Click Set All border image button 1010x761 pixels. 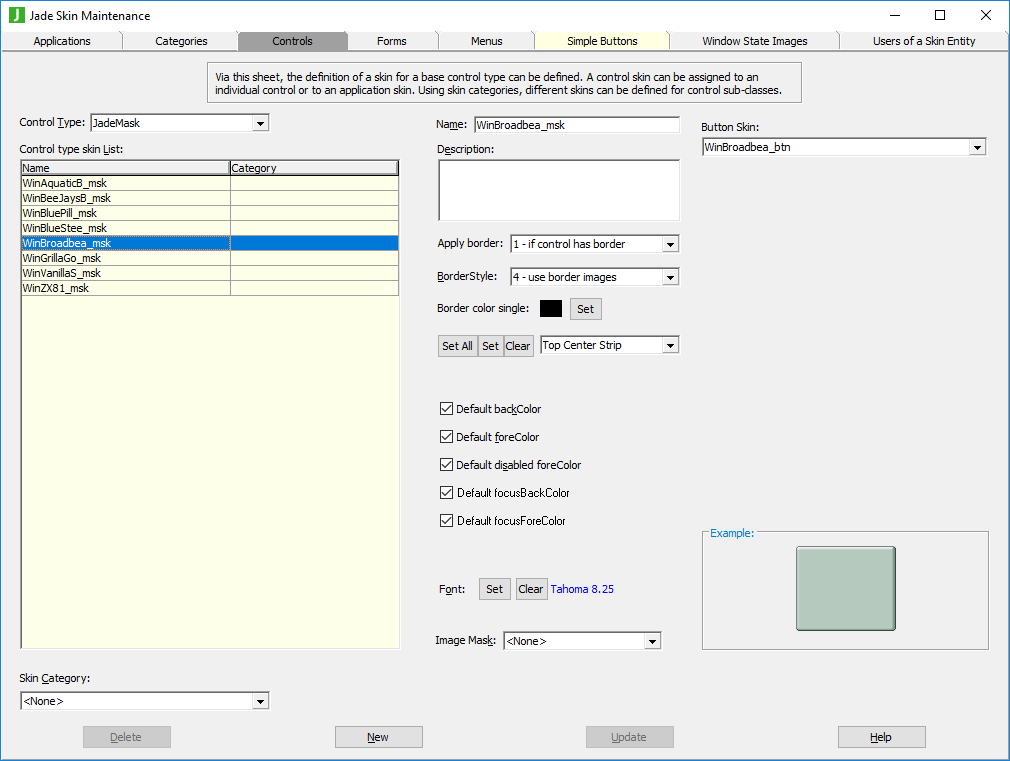point(457,346)
